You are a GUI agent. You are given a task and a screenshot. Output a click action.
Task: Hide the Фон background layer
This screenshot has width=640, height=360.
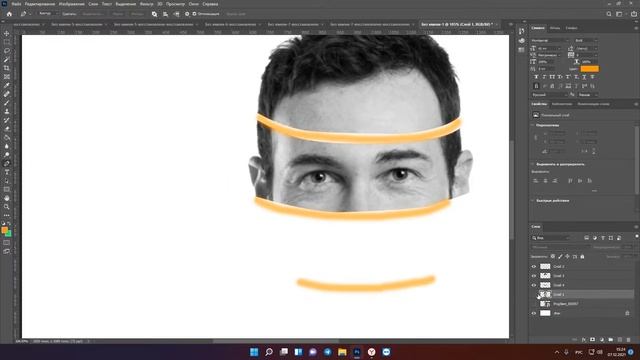(533, 313)
